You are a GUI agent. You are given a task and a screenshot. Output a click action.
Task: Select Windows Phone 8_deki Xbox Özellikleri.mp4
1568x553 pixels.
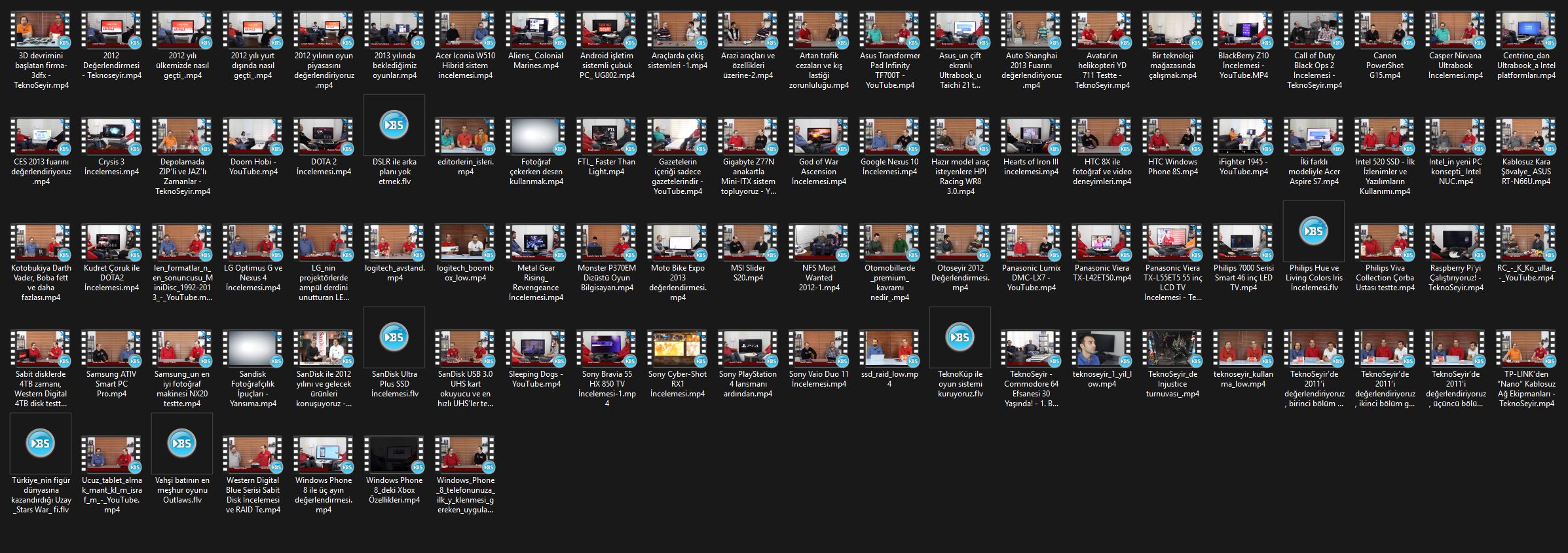click(394, 455)
